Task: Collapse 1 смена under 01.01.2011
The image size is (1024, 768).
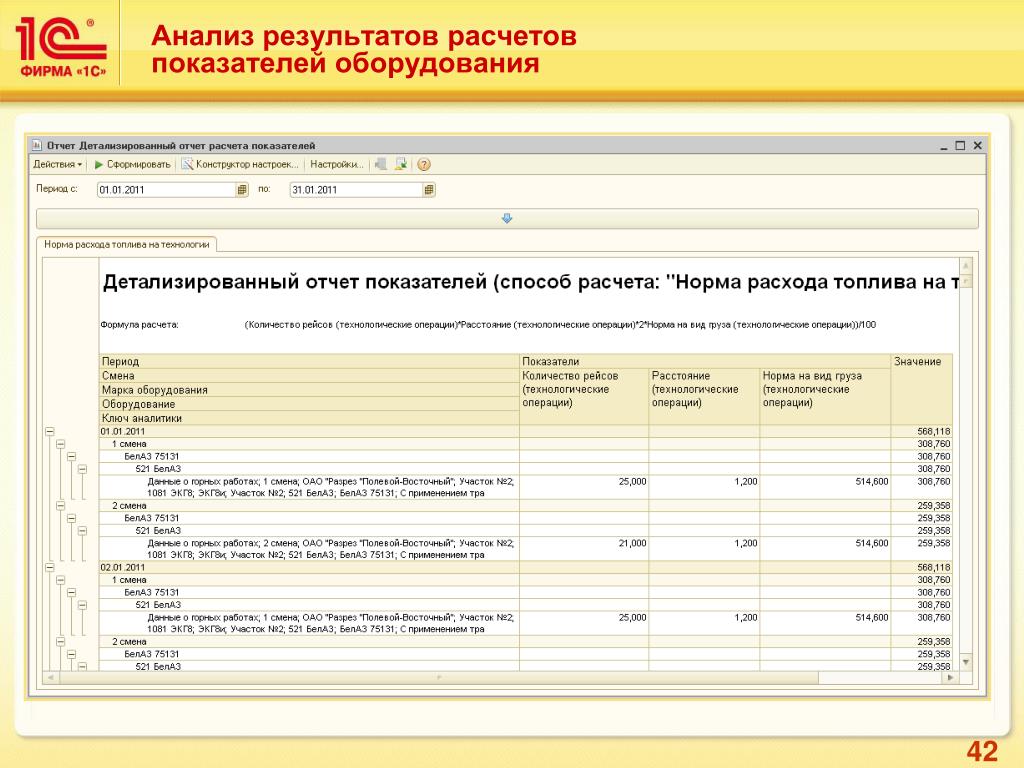Action: (61, 444)
